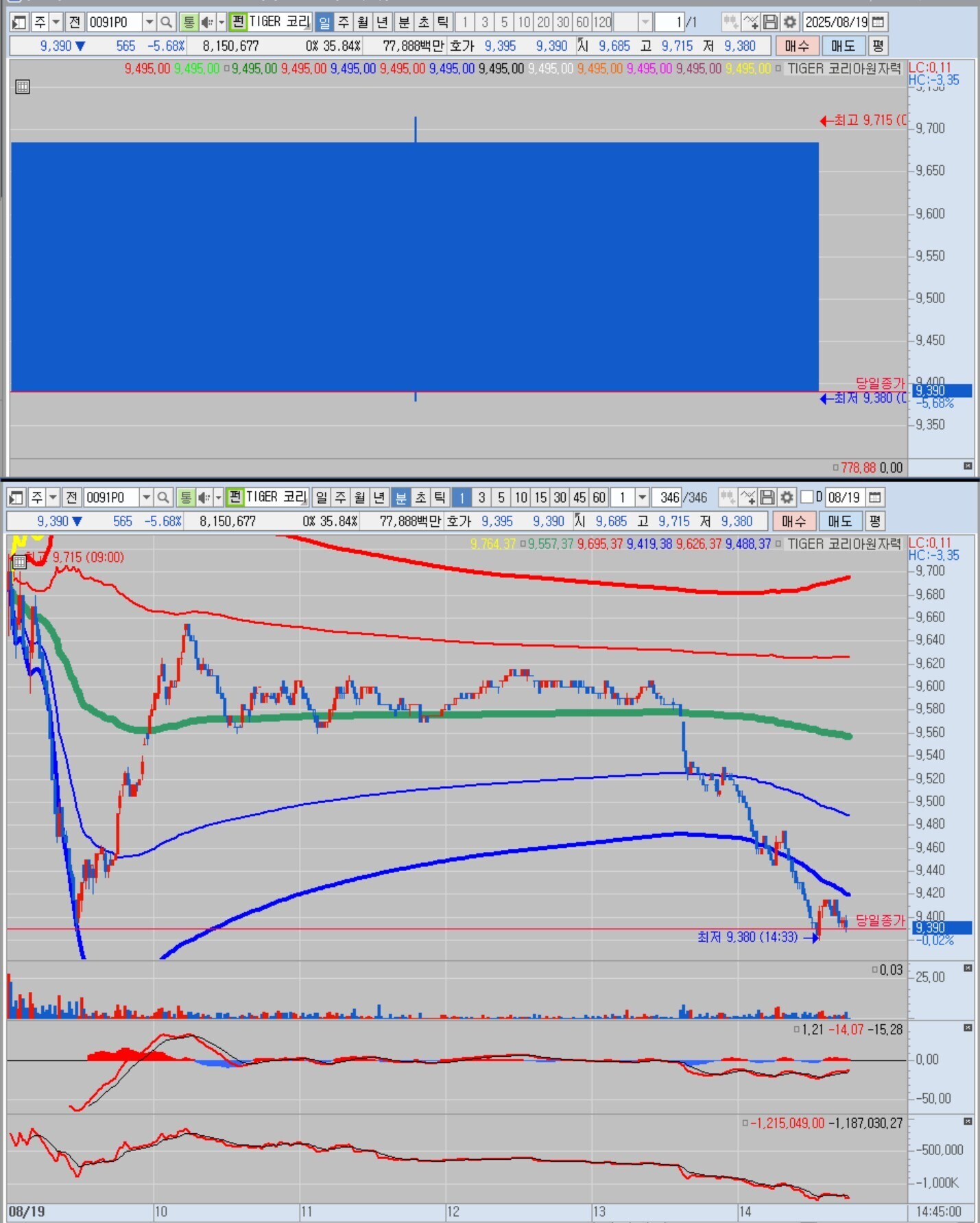Expand the 주 type dropdown in upper toolbar
Viewport: 980px width, 1223px height.
pos(56,22)
